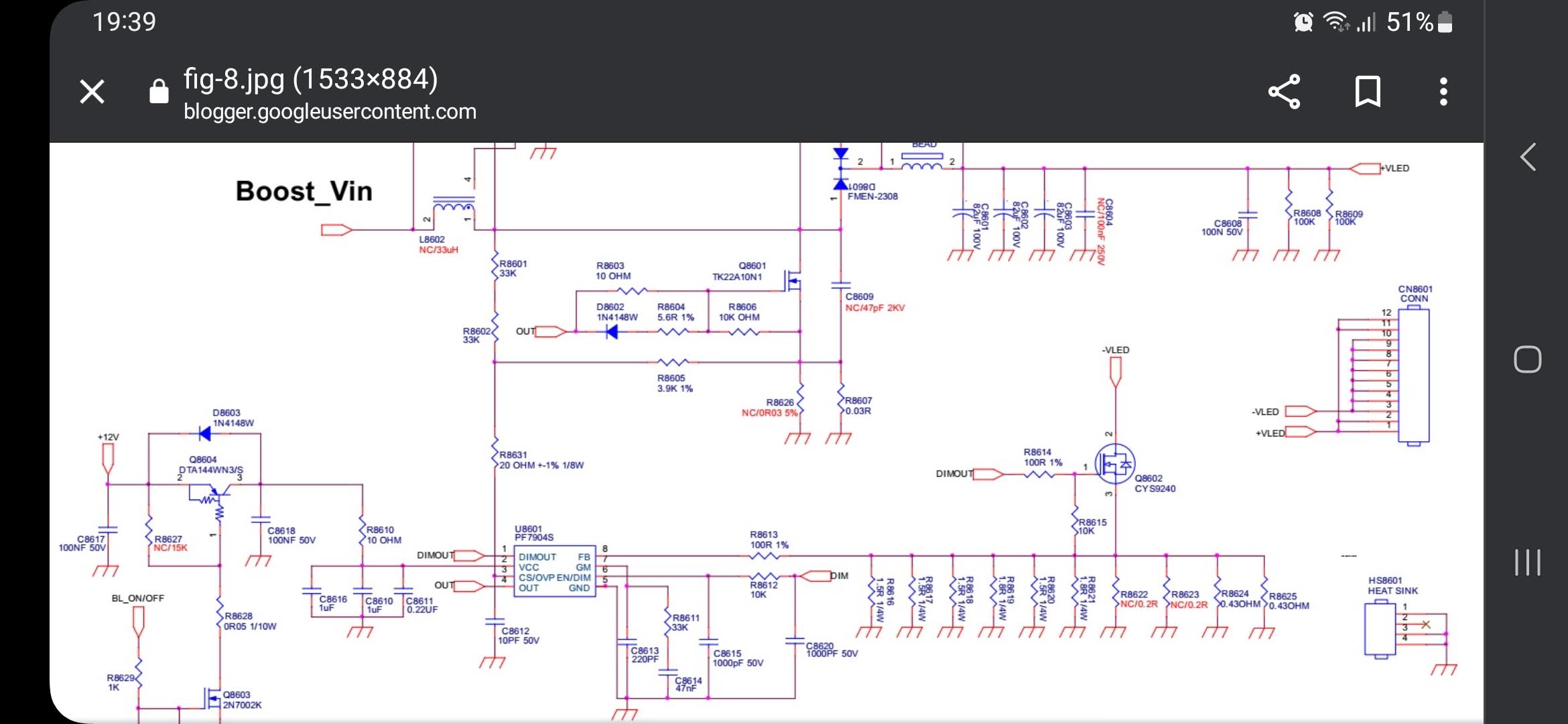The width and height of the screenshot is (1568, 724).
Task: Tap the 19:39 clock in status bar
Action: point(124,22)
